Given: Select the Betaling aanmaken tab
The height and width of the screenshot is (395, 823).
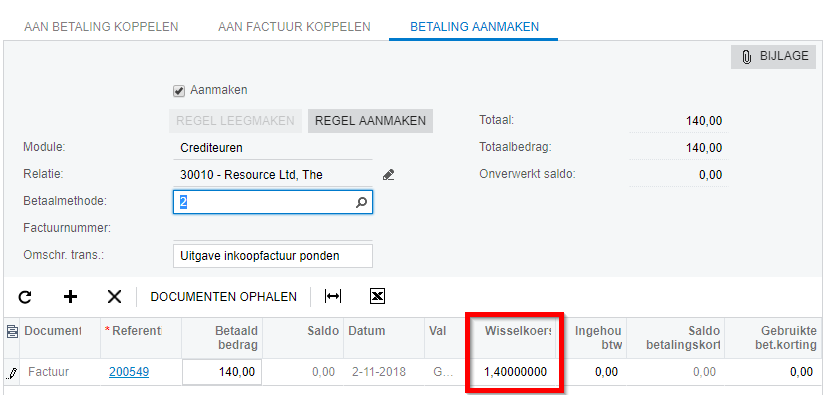Looking at the screenshot, I should click(x=474, y=27).
